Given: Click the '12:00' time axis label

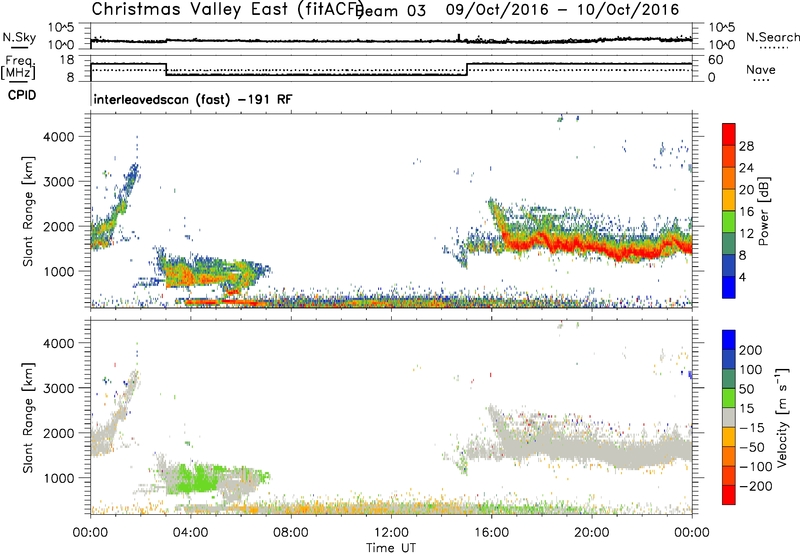Looking at the screenshot, I should (391, 533).
